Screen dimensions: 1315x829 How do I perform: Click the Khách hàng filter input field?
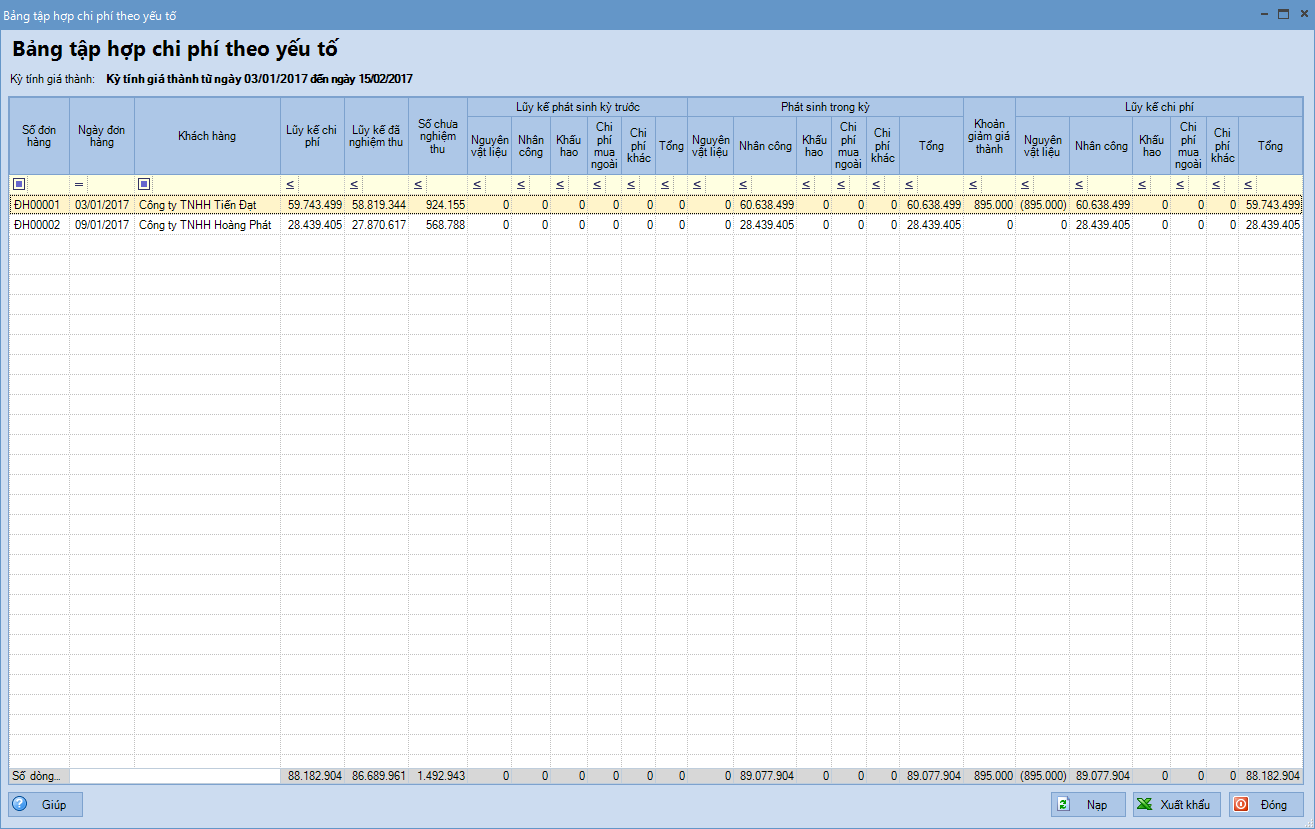coord(215,184)
